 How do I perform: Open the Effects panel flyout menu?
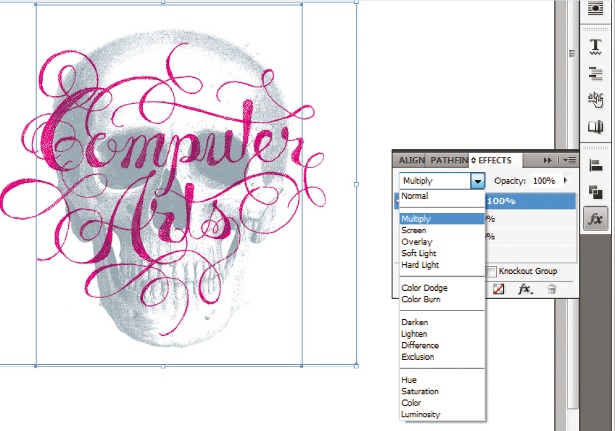(570, 160)
